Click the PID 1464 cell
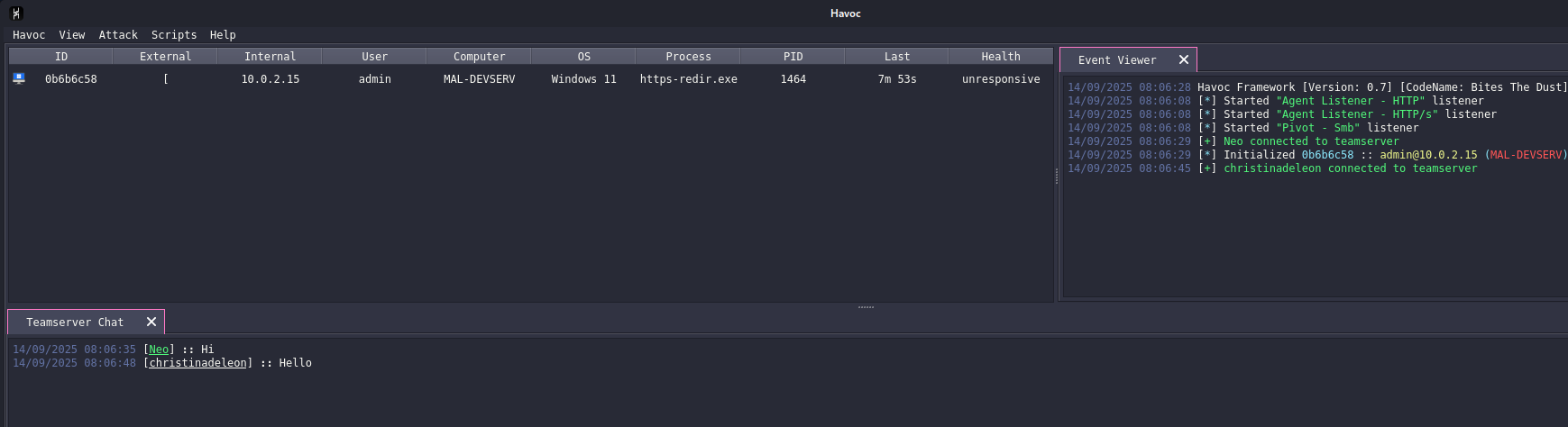1568x427 pixels. 793,79
